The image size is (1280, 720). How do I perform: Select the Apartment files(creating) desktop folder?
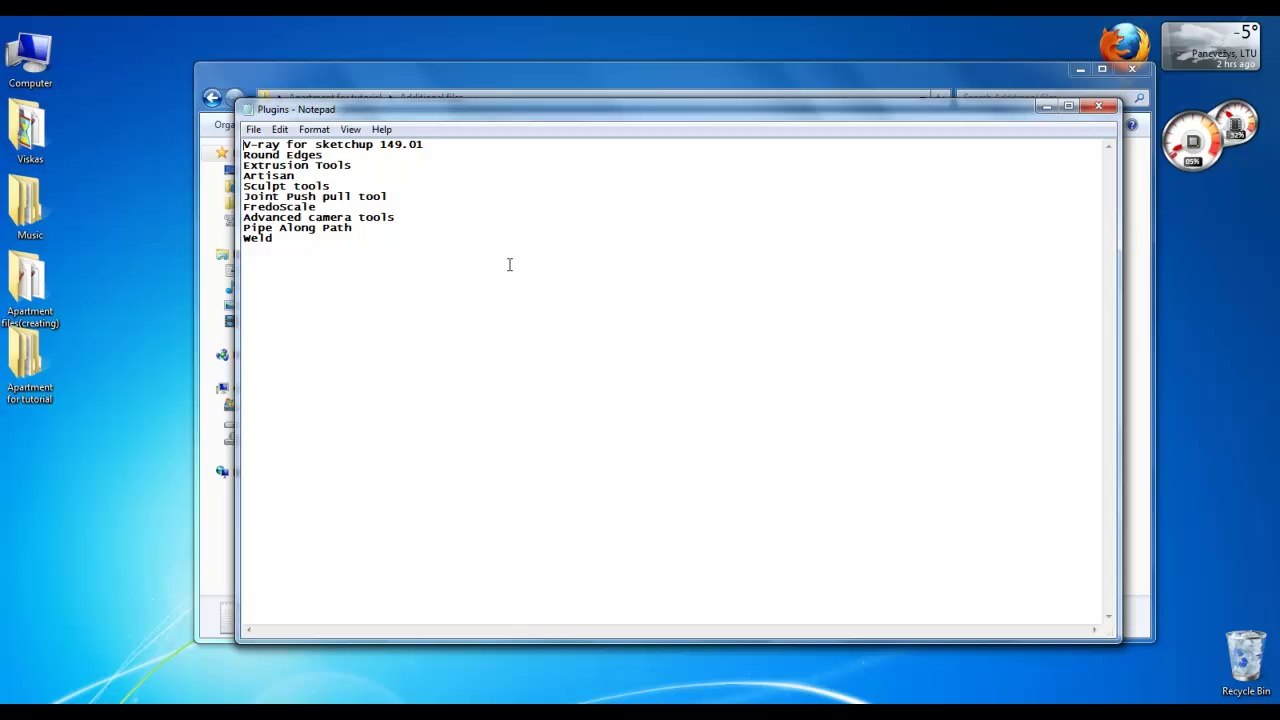(30, 290)
